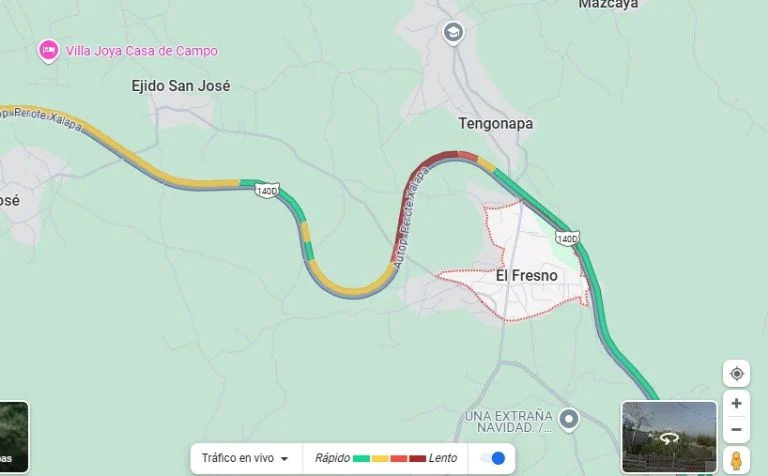The image size is (768, 476).
Task: Select the yellow Pegman Street View icon
Action: [736, 461]
